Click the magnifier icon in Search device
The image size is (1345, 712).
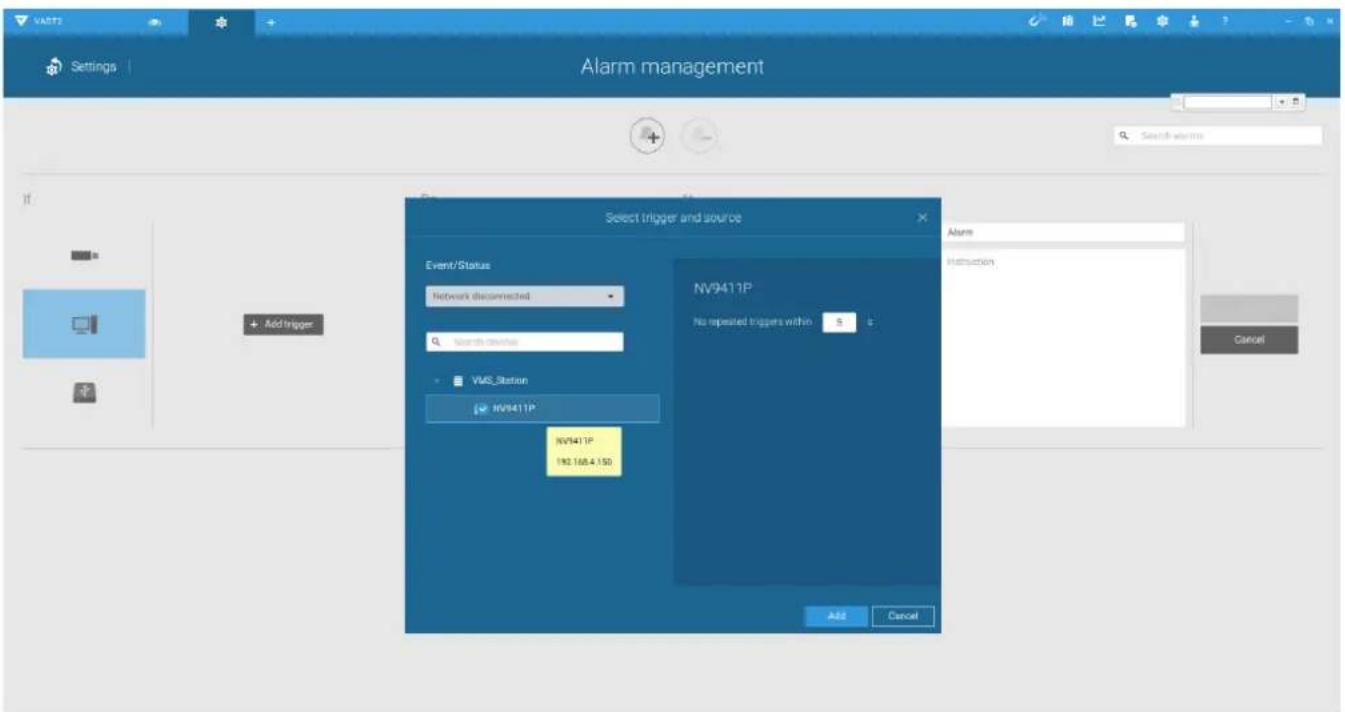437,342
